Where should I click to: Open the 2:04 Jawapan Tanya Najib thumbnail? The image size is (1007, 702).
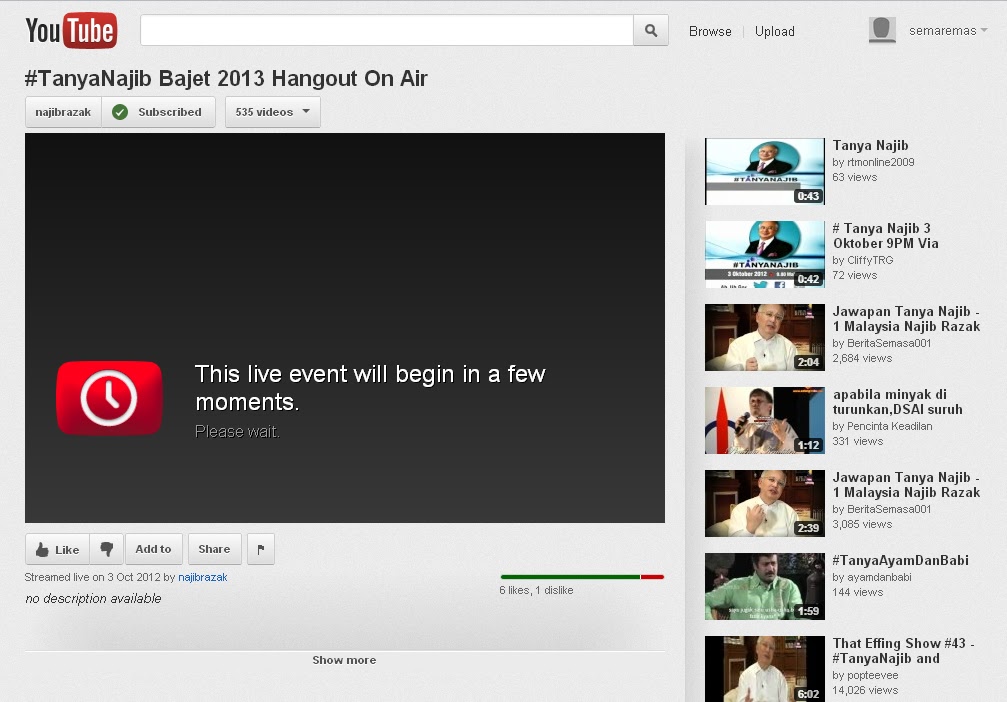tap(765, 337)
